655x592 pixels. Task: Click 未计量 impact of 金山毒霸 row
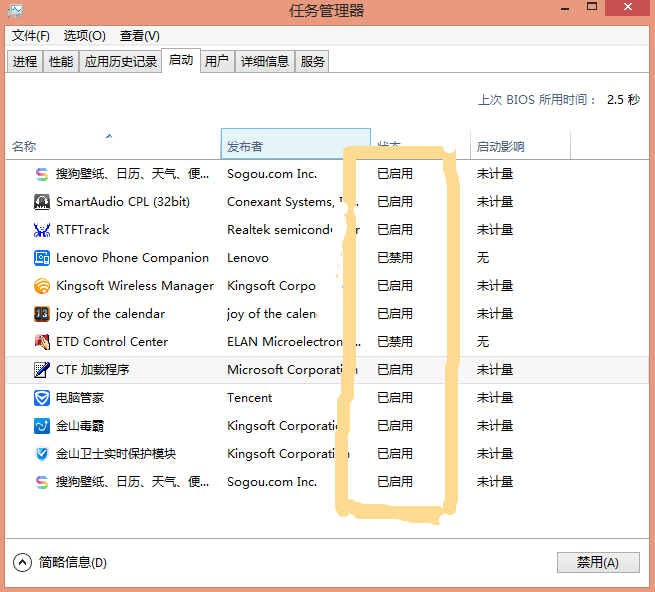495,426
